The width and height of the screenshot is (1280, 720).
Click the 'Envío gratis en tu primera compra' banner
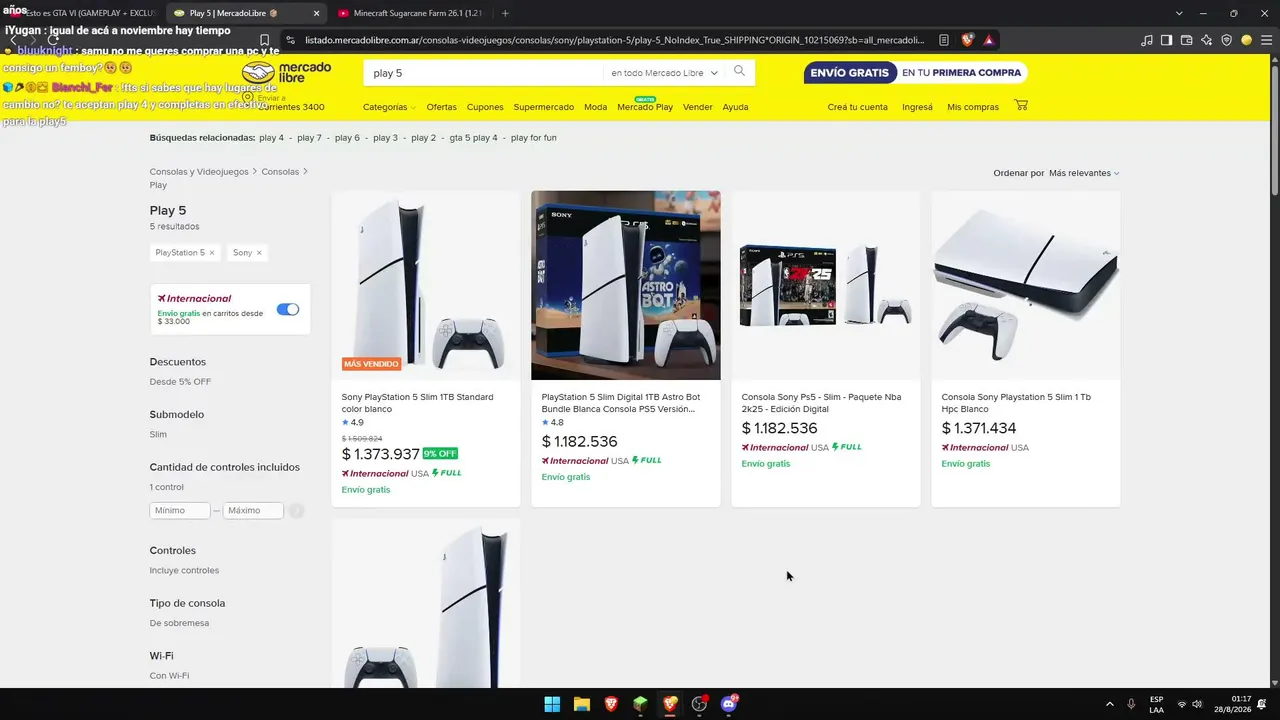tap(915, 73)
